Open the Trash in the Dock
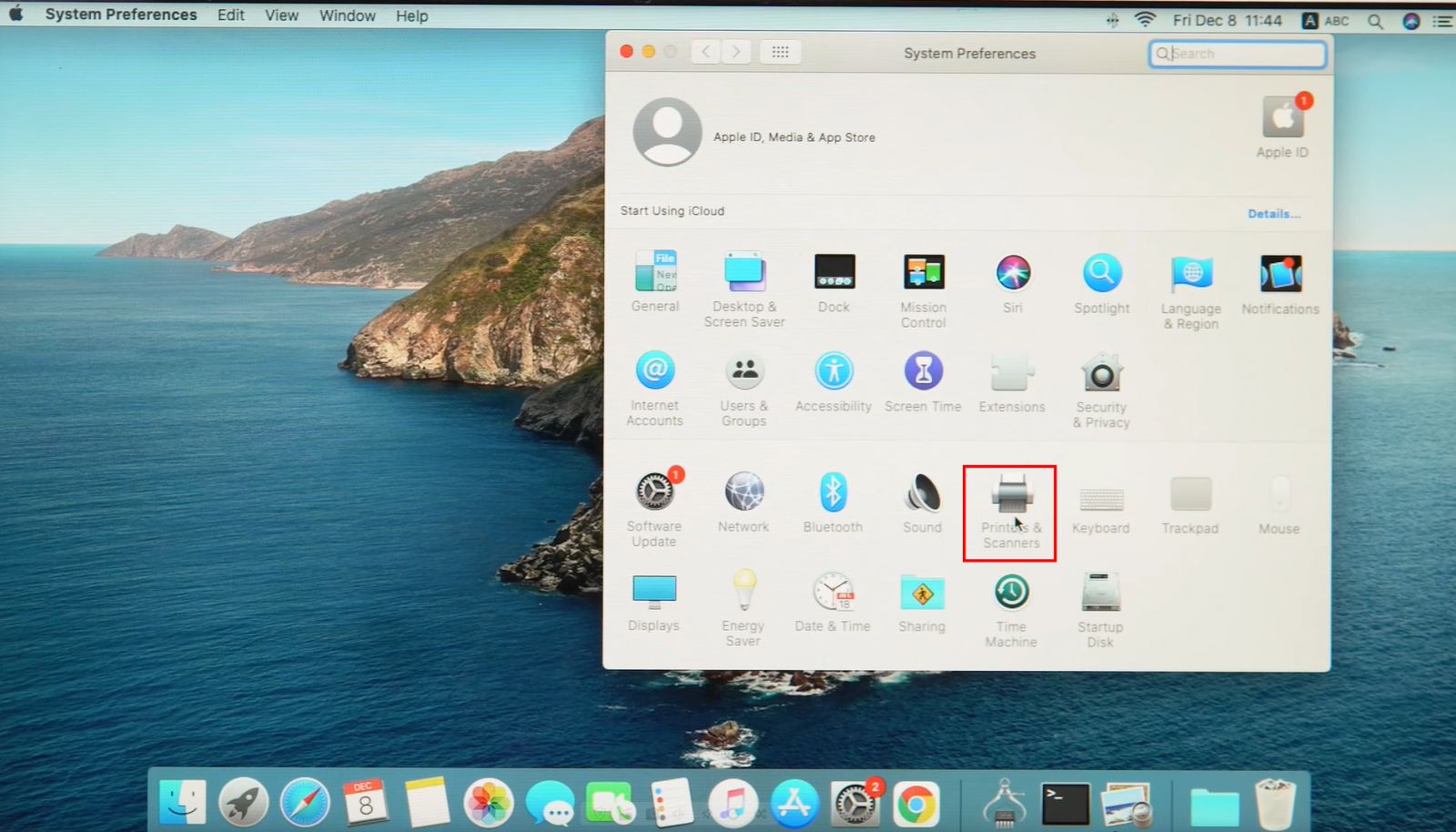The width and height of the screenshot is (1456, 832). [1275, 803]
